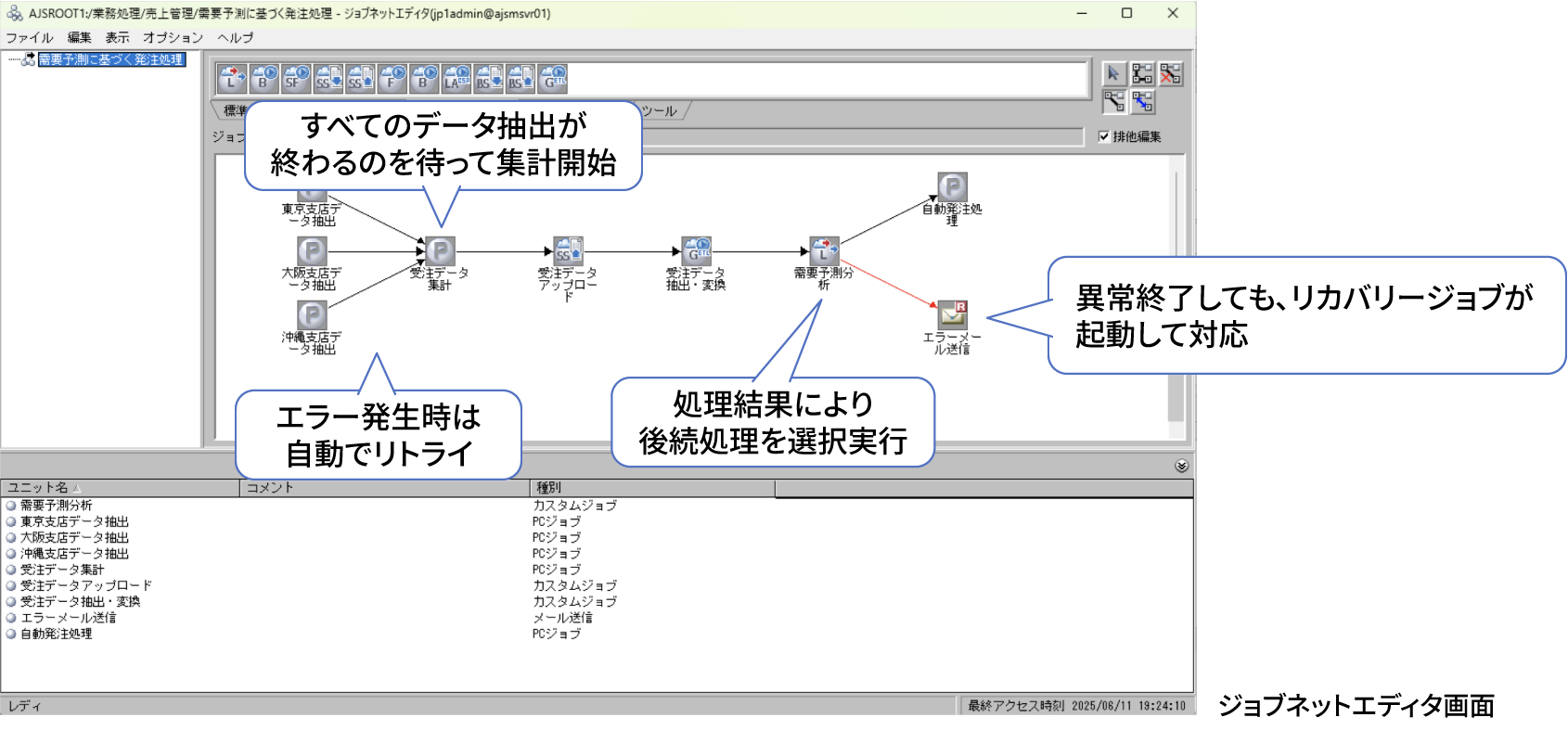Click the delete-connection tool with red X
The height and width of the screenshot is (743, 1568).
pos(1171,73)
